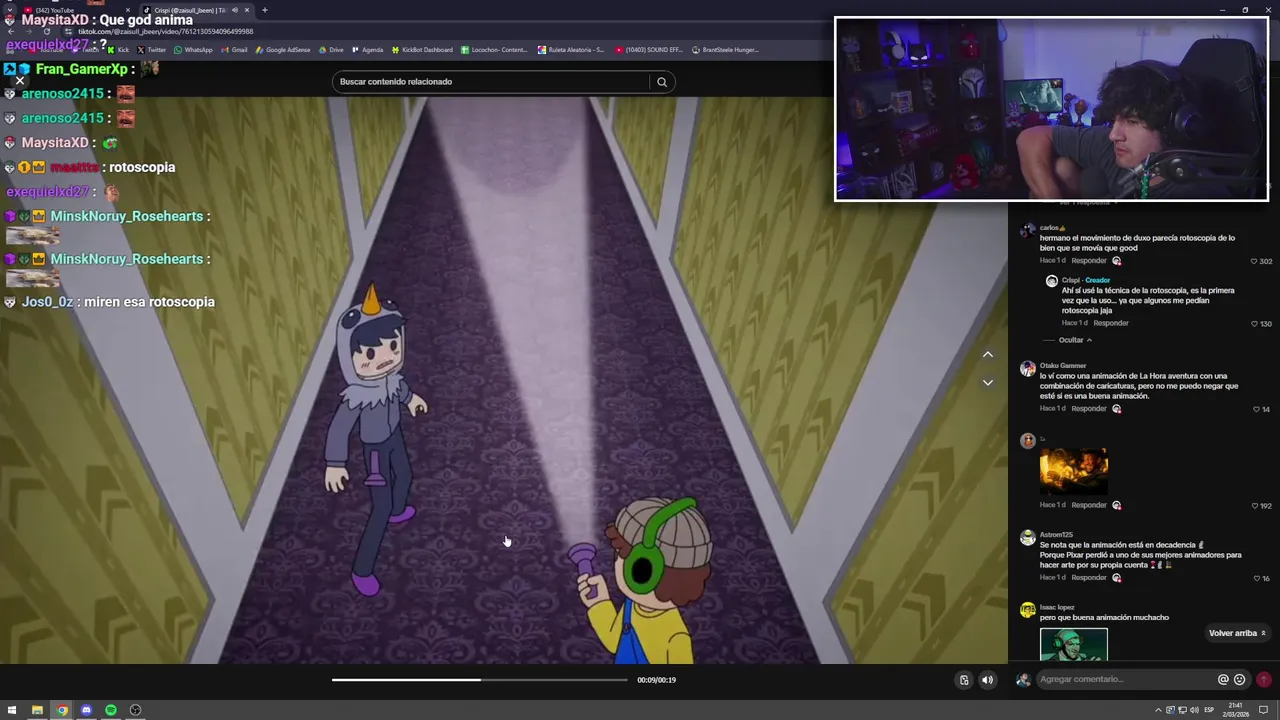
Task: Open the 'Gmail' bookmark
Action: (x=234, y=50)
